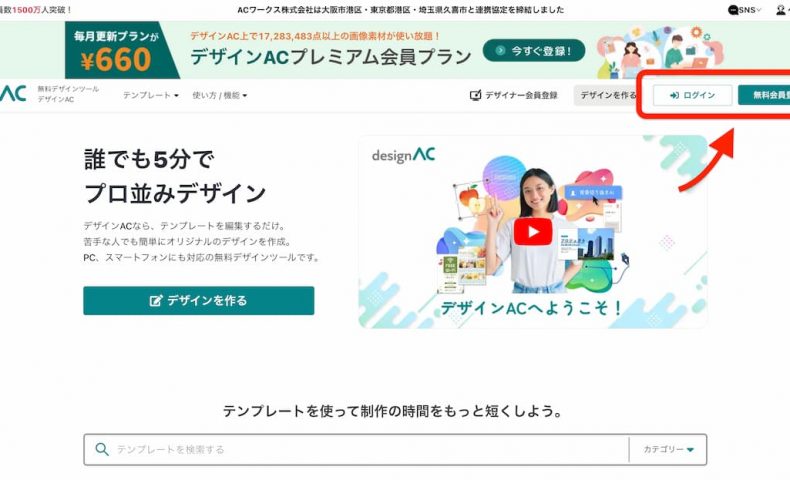Play the YouTube video on the welcome banner
790x480 pixels.
pos(533,232)
